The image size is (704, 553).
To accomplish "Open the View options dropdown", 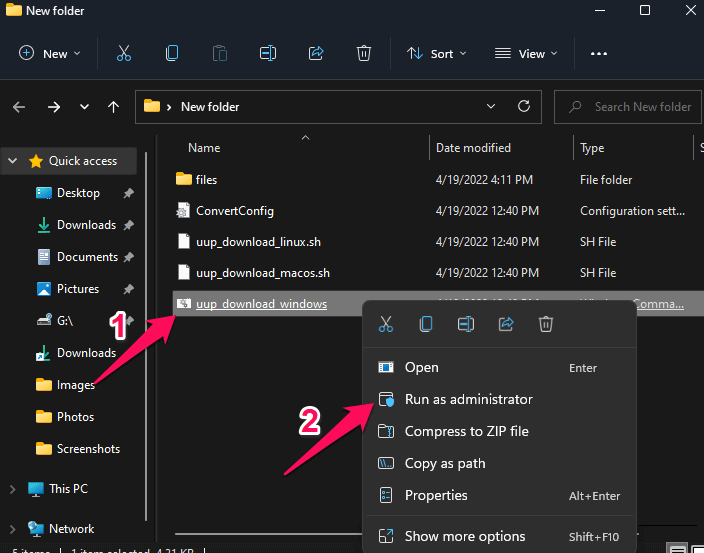I will [526, 54].
